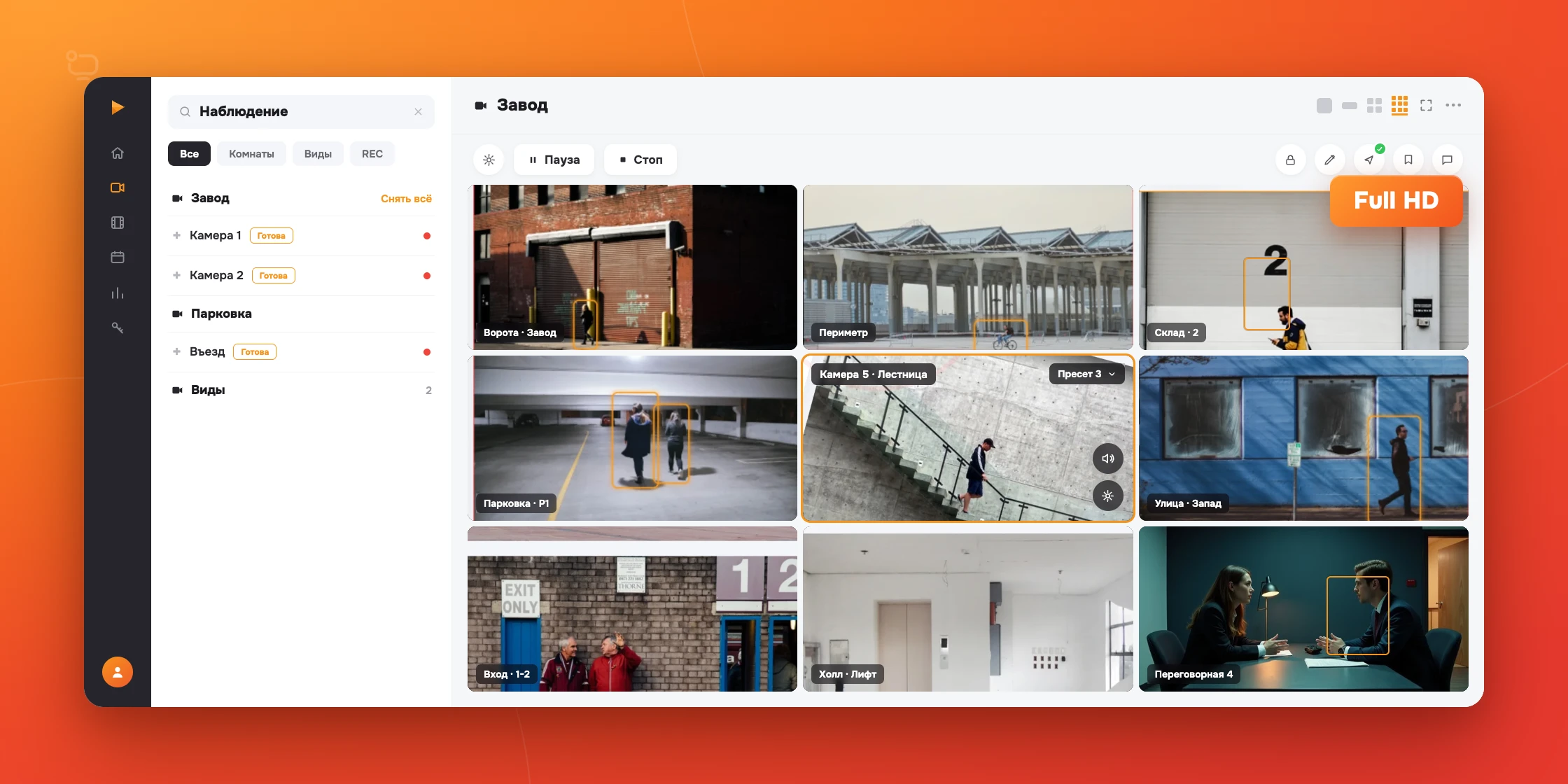Screen dimensions: 1568x784
Task: Stop the camera playback
Action: tap(641, 160)
